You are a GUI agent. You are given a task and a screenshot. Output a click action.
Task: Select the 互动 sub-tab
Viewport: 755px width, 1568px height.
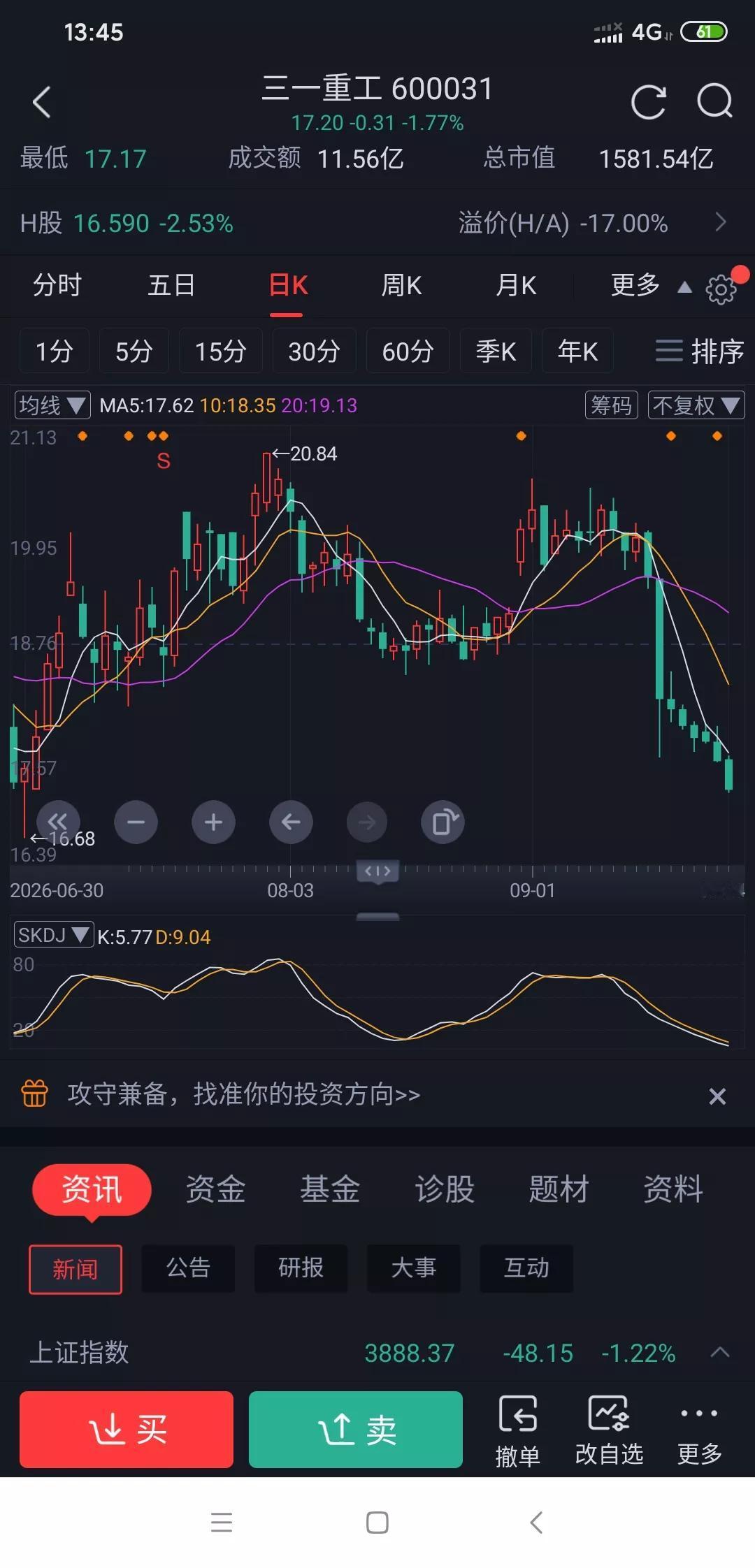click(x=526, y=1269)
